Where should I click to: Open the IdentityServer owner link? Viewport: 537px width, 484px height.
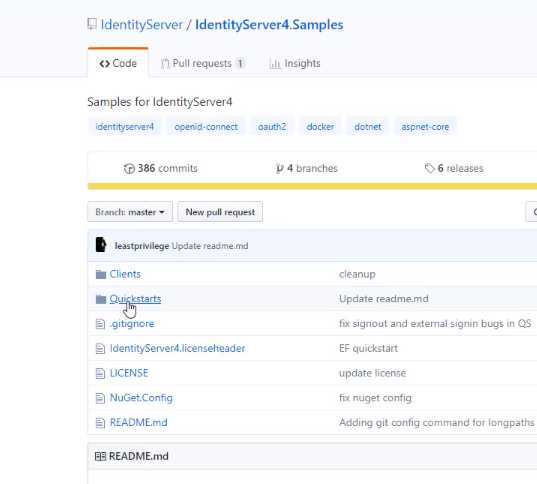[x=142, y=25]
